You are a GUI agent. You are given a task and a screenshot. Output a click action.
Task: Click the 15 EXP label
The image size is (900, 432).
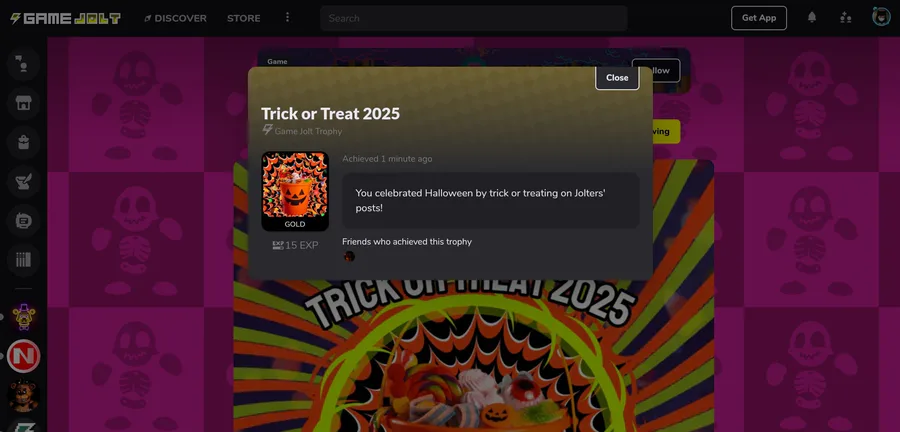coord(295,246)
